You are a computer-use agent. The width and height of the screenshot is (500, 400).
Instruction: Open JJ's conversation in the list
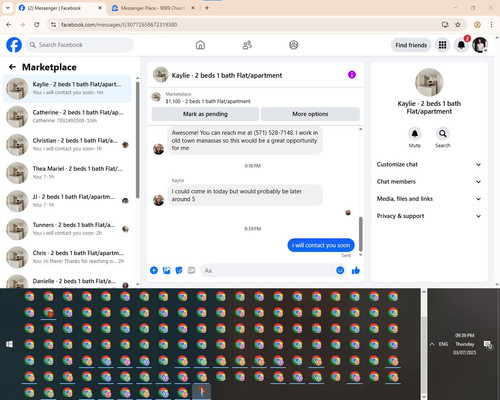(67, 201)
